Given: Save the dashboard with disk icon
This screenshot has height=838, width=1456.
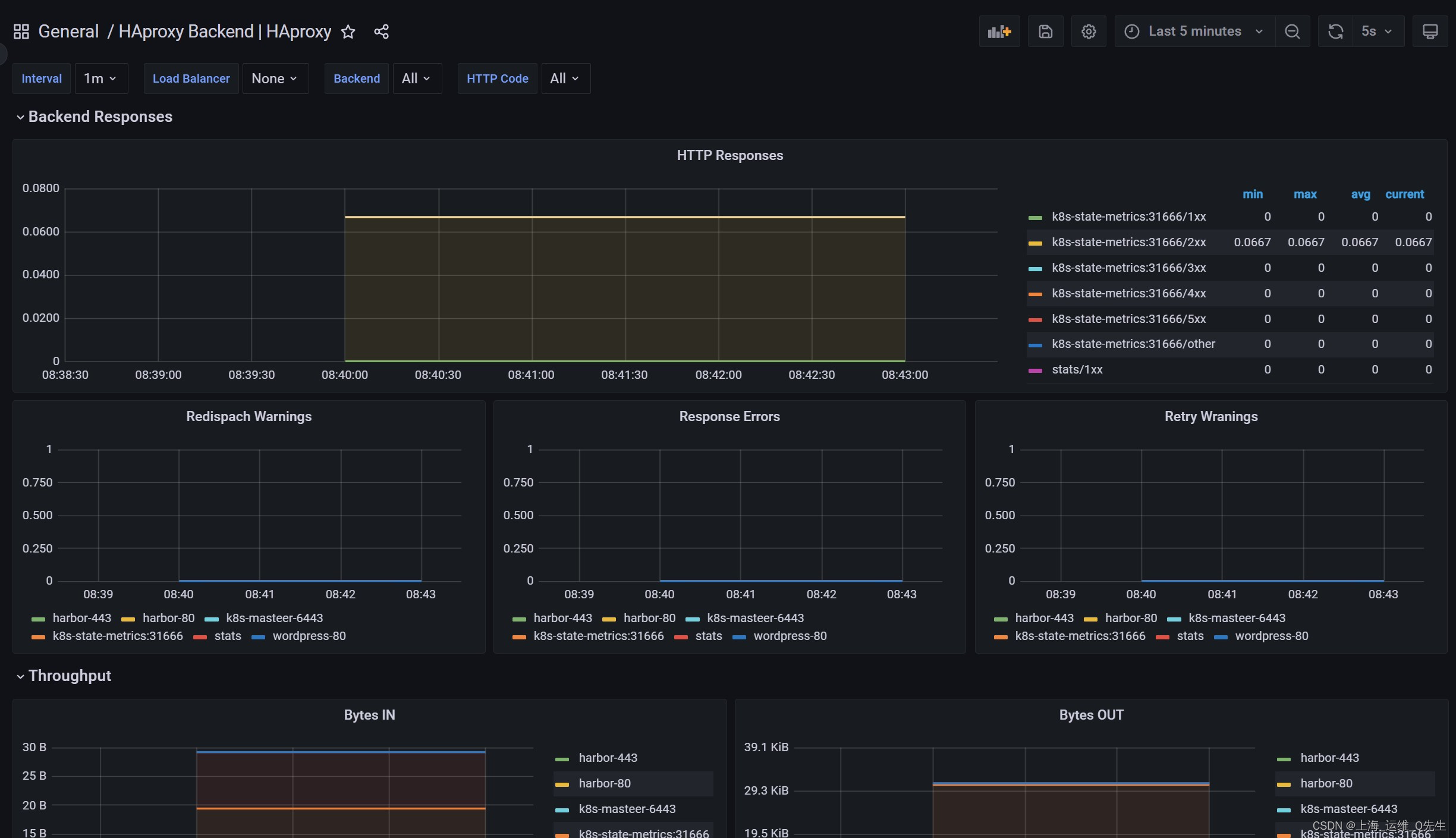Looking at the screenshot, I should pos(1045,32).
